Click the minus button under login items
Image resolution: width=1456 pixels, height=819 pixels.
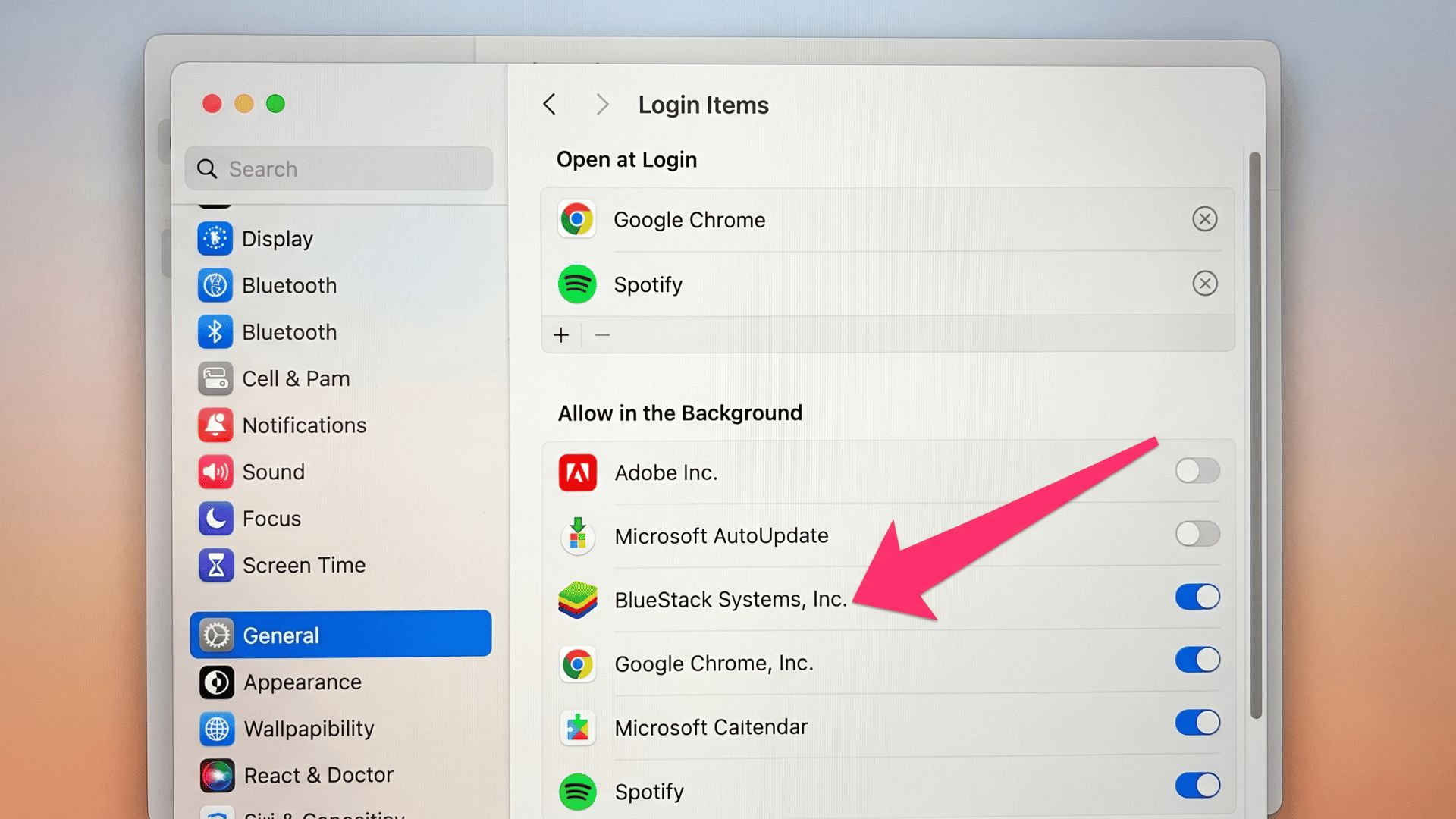point(602,335)
